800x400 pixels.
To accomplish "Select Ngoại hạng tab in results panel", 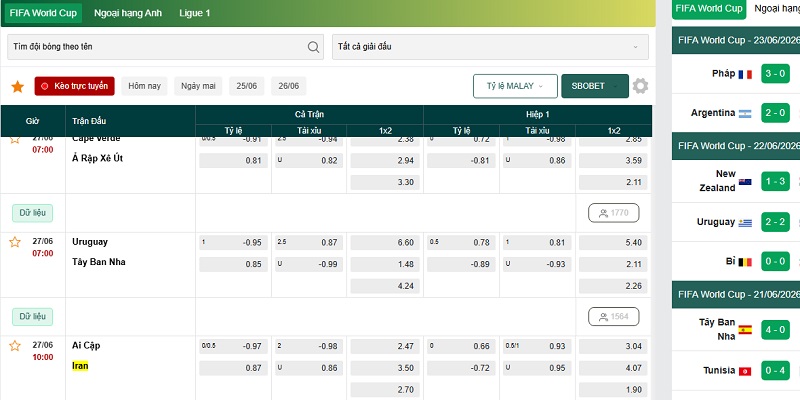I will (776, 9).
